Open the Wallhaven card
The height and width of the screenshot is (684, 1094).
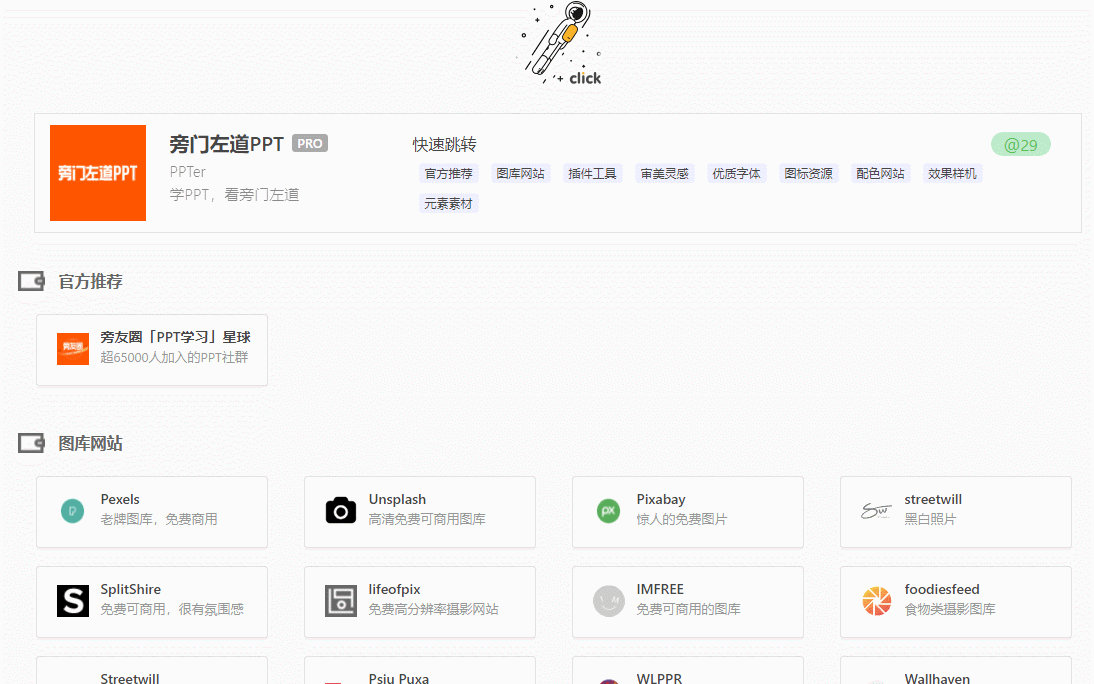(x=956, y=671)
